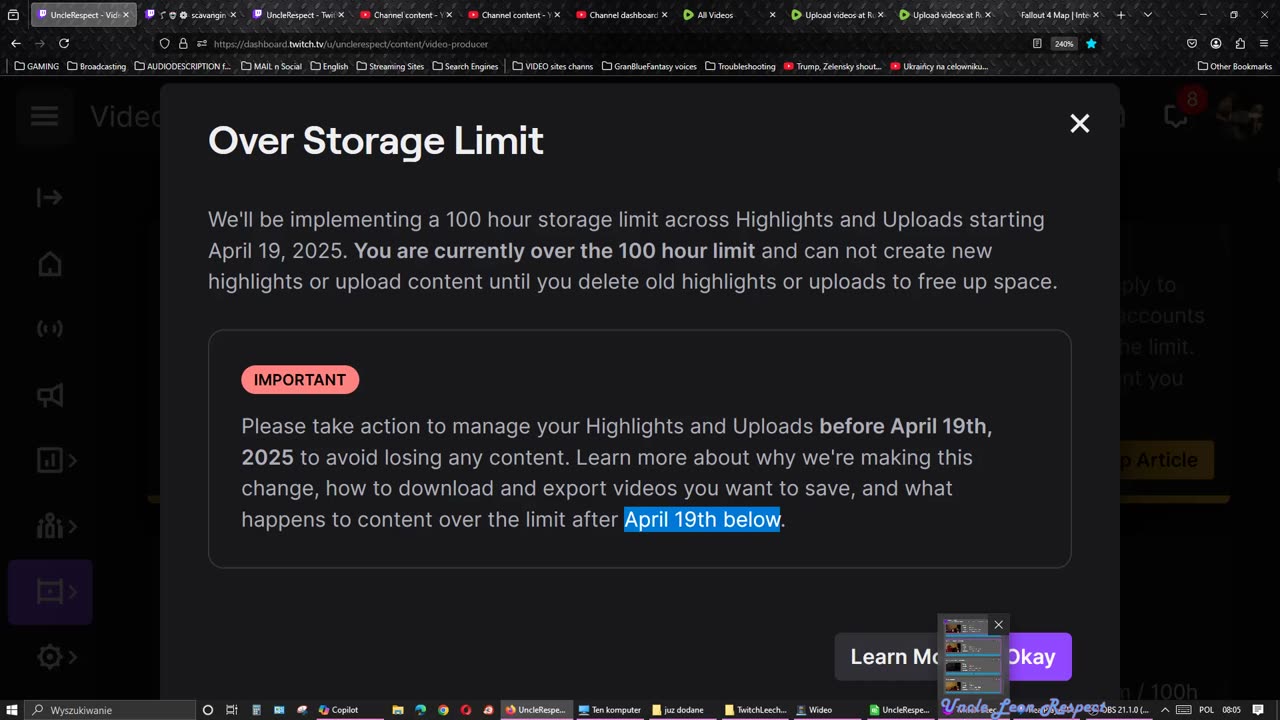
Task: Open Trump, Zelensky shout bookmark
Action: tap(832, 66)
